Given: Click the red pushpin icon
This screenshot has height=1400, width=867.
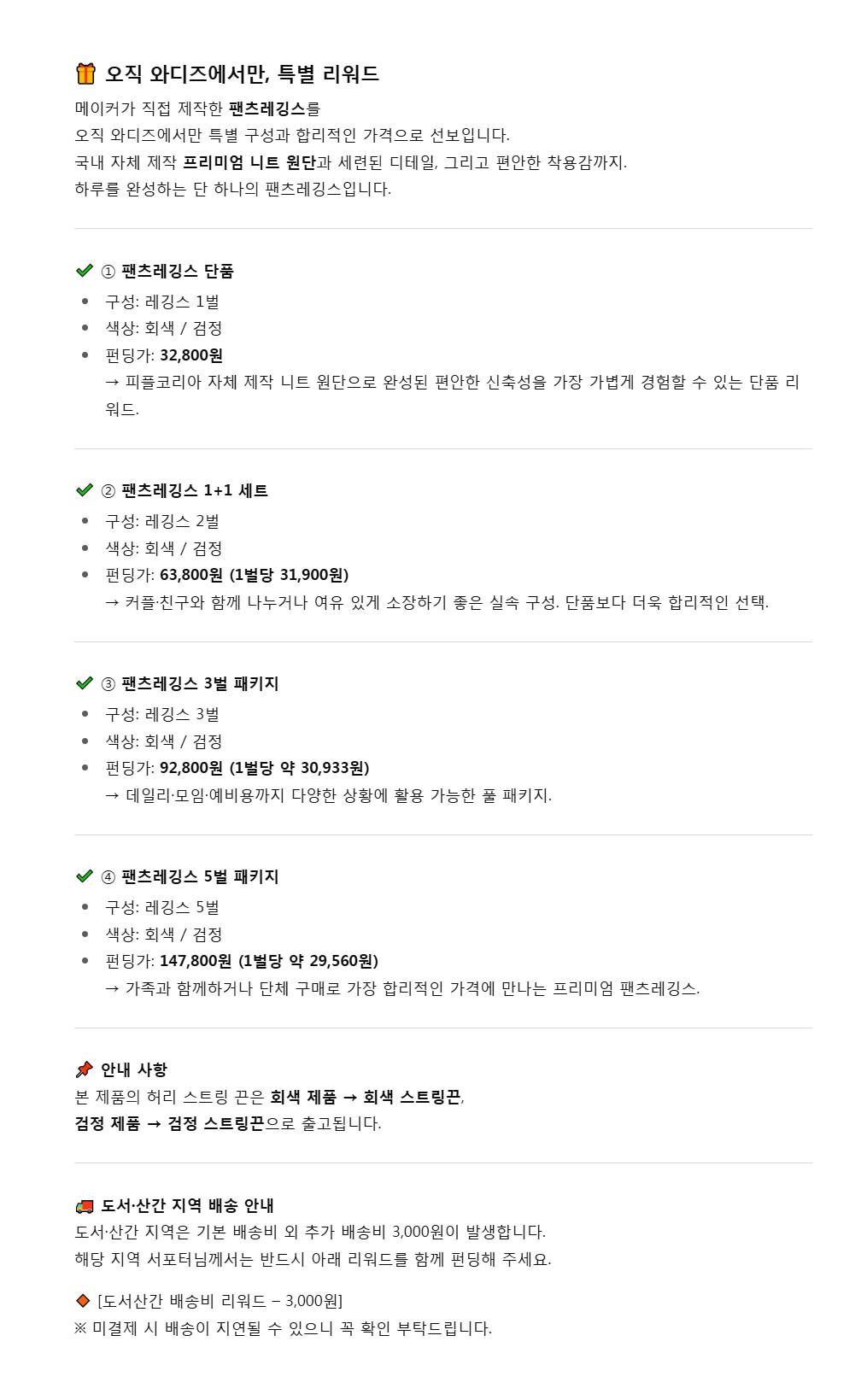Looking at the screenshot, I should point(84,1069).
